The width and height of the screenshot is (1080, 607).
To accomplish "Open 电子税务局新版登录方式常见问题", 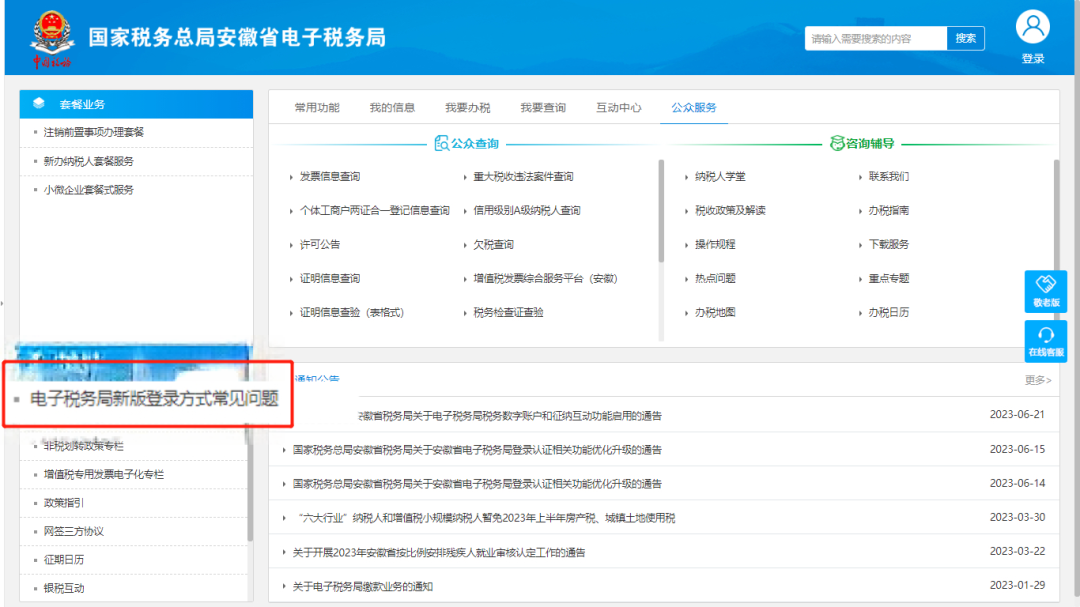I will pos(154,399).
